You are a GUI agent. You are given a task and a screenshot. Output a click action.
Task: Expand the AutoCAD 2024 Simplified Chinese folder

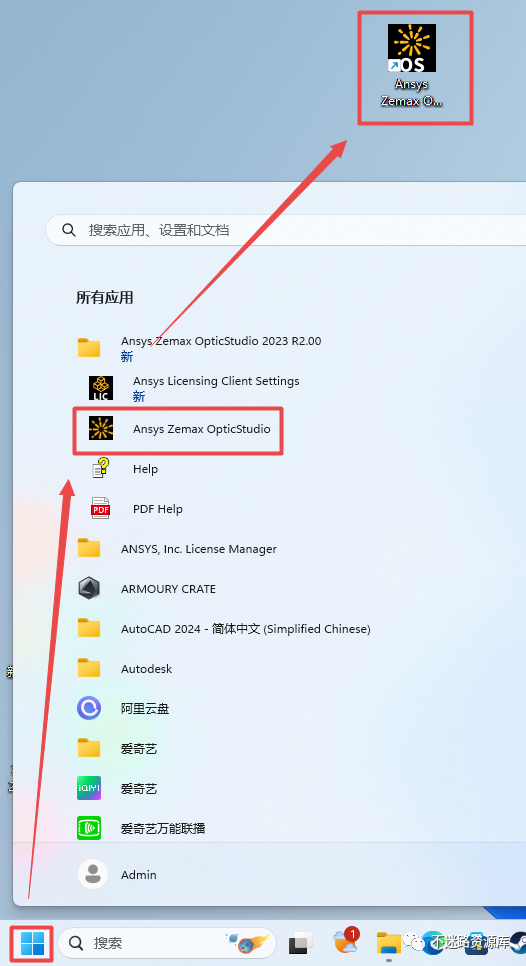[x=245, y=629]
